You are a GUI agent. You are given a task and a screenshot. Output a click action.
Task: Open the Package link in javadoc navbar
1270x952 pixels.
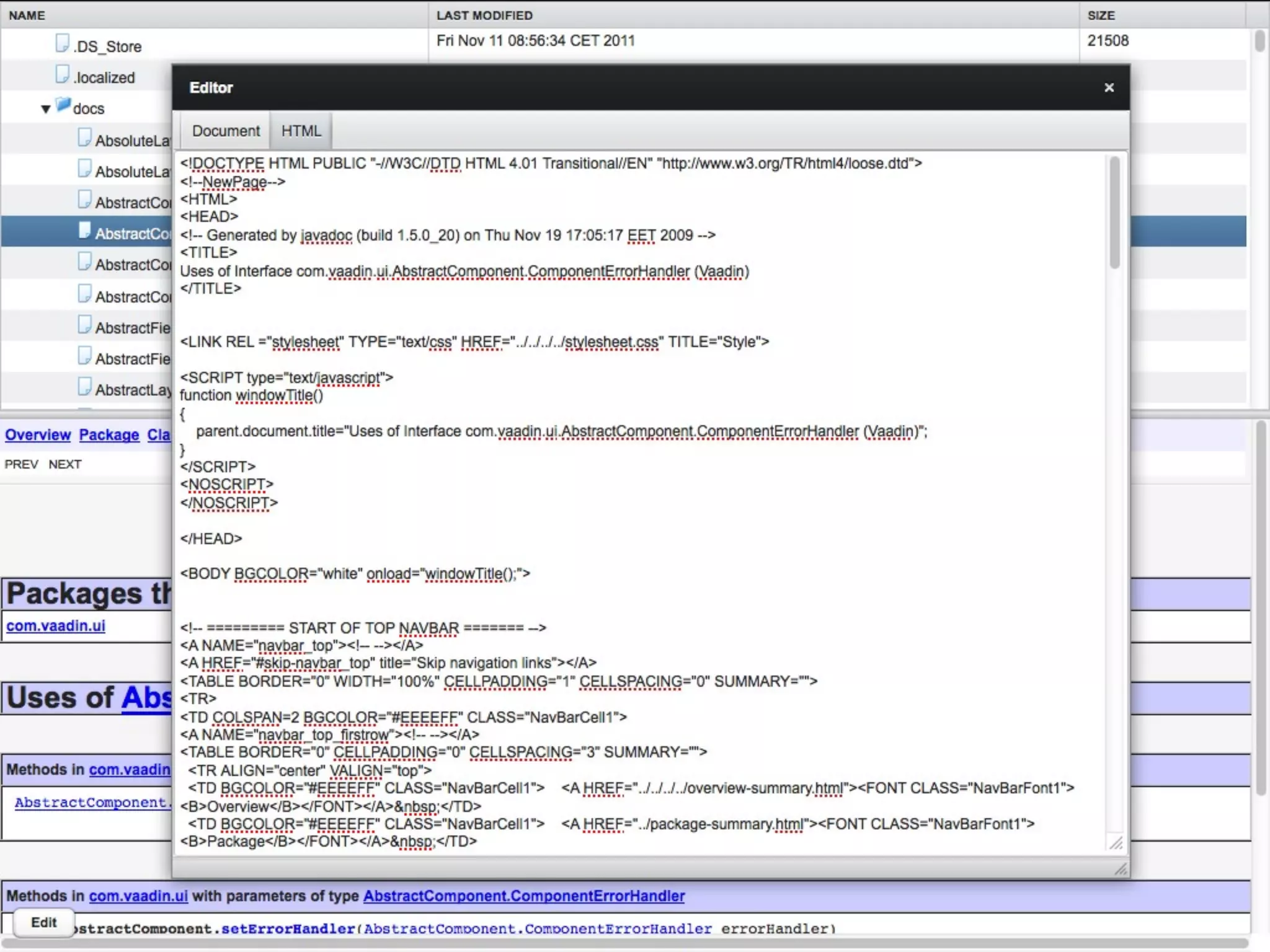click(109, 435)
